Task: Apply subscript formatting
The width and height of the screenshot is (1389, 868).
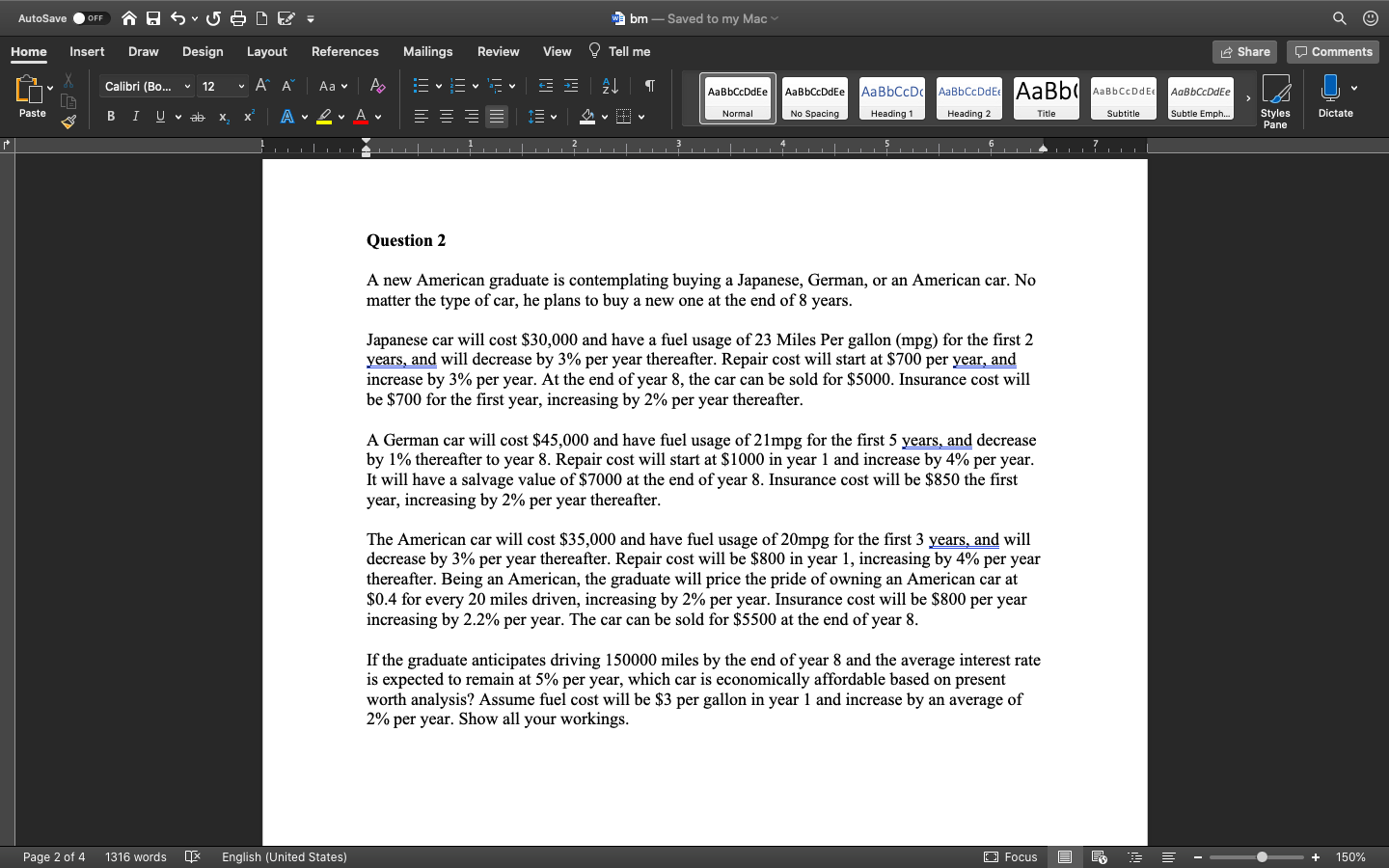Action: pyautogui.click(x=223, y=116)
